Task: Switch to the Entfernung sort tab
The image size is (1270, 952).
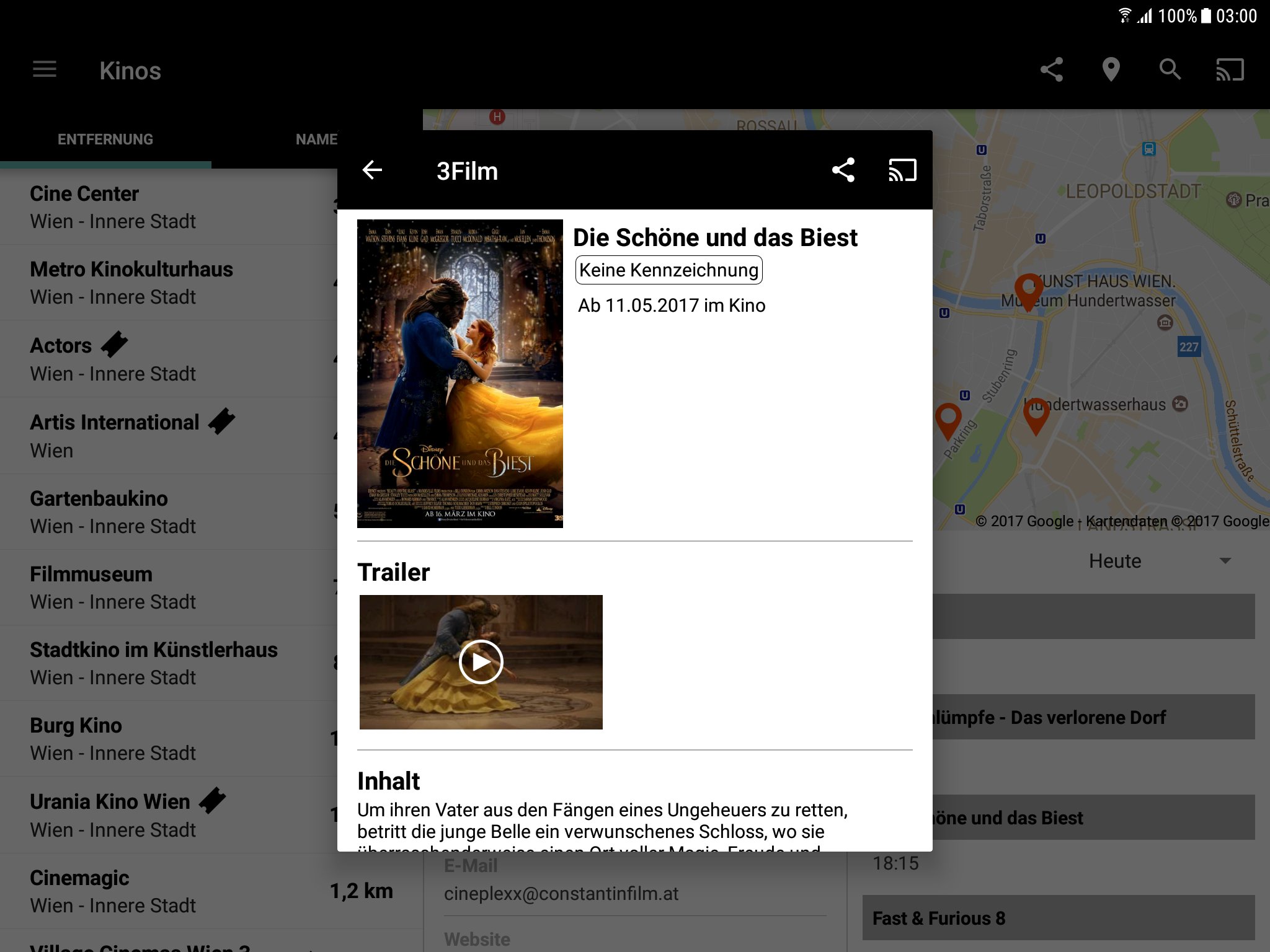Action: (105, 139)
